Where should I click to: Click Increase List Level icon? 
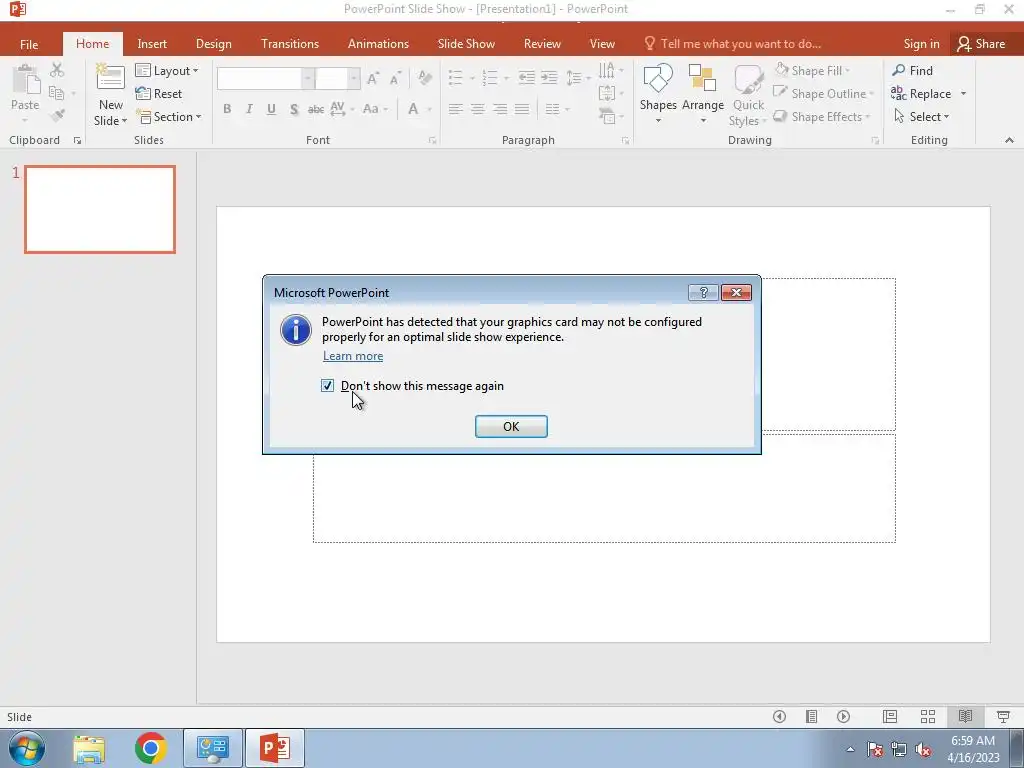[x=549, y=78]
